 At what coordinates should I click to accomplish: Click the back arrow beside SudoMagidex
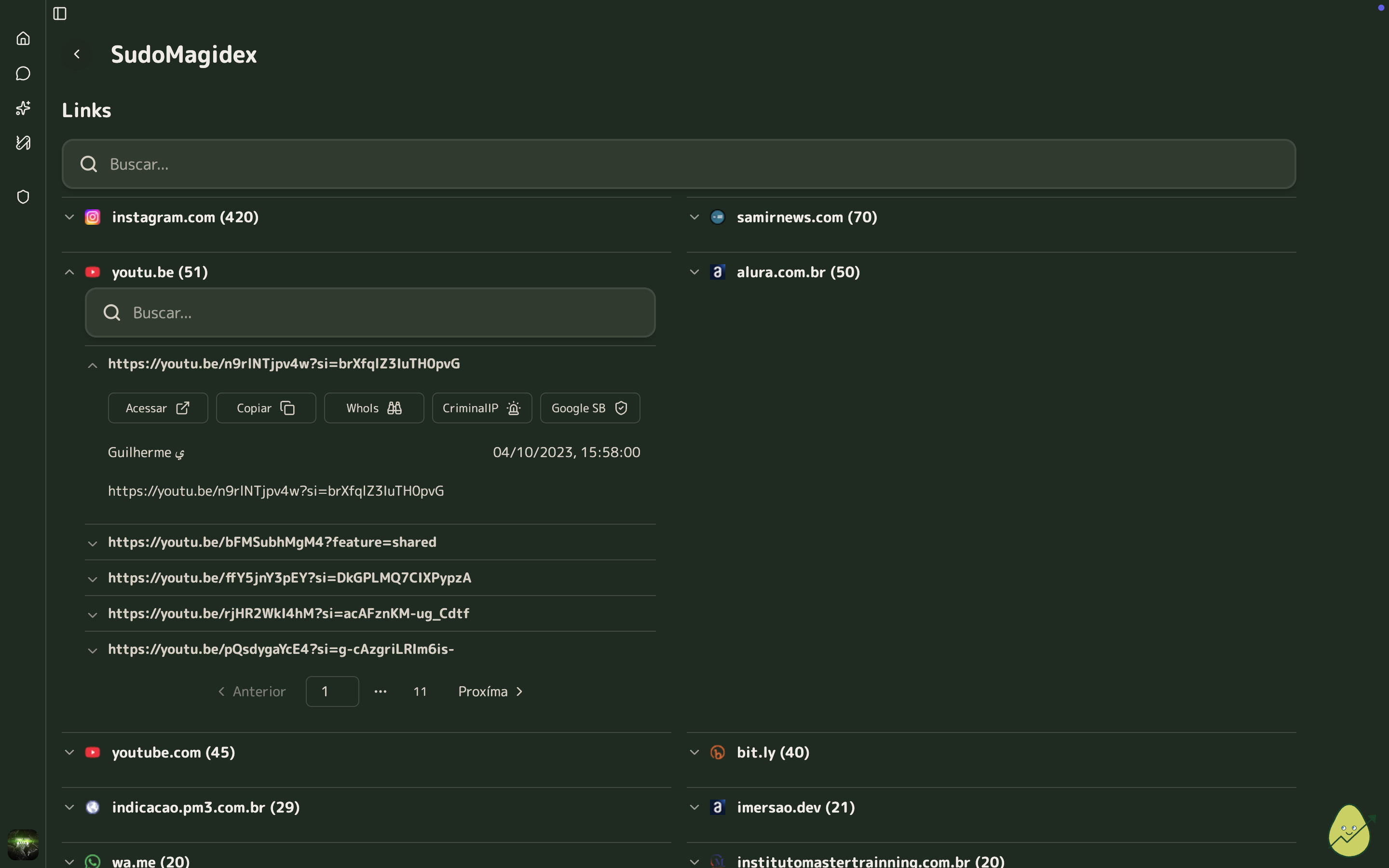(77, 54)
